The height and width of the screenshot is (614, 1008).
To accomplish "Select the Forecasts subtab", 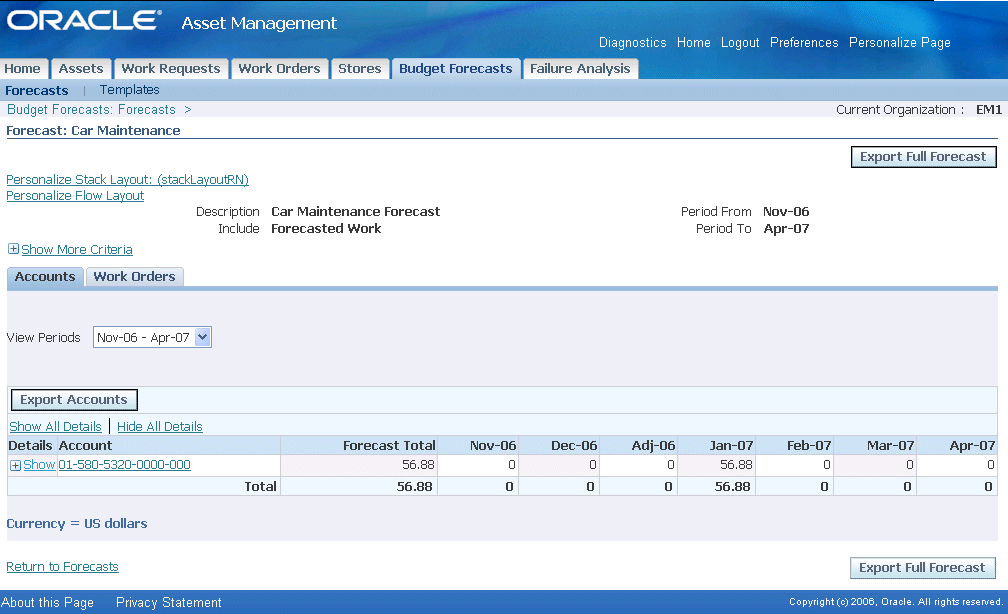I will point(37,91).
